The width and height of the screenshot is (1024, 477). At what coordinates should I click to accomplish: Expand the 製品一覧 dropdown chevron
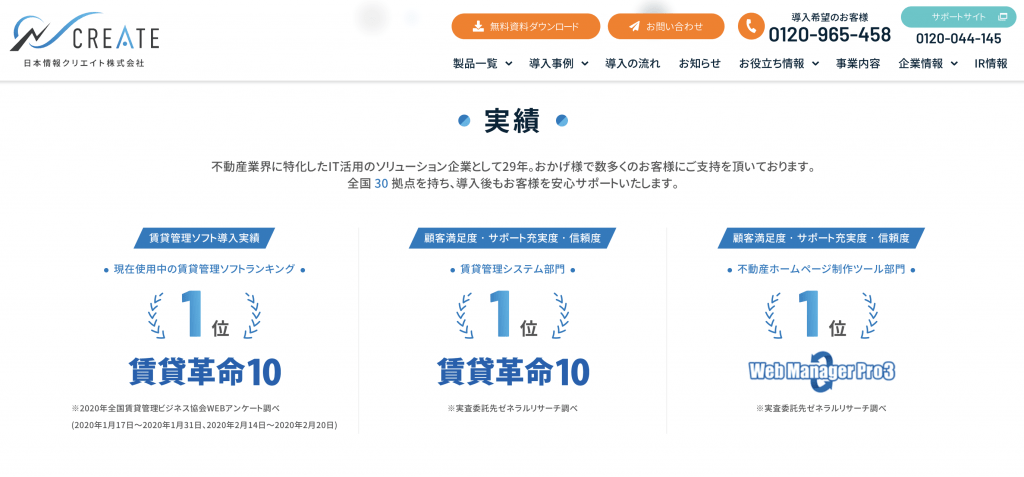(x=509, y=63)
